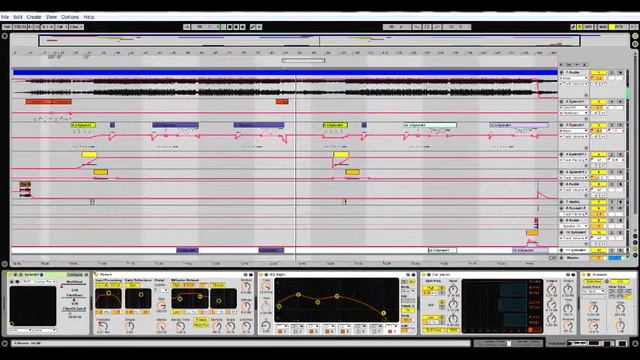Open the Create menu

click(x=34, y=17)
